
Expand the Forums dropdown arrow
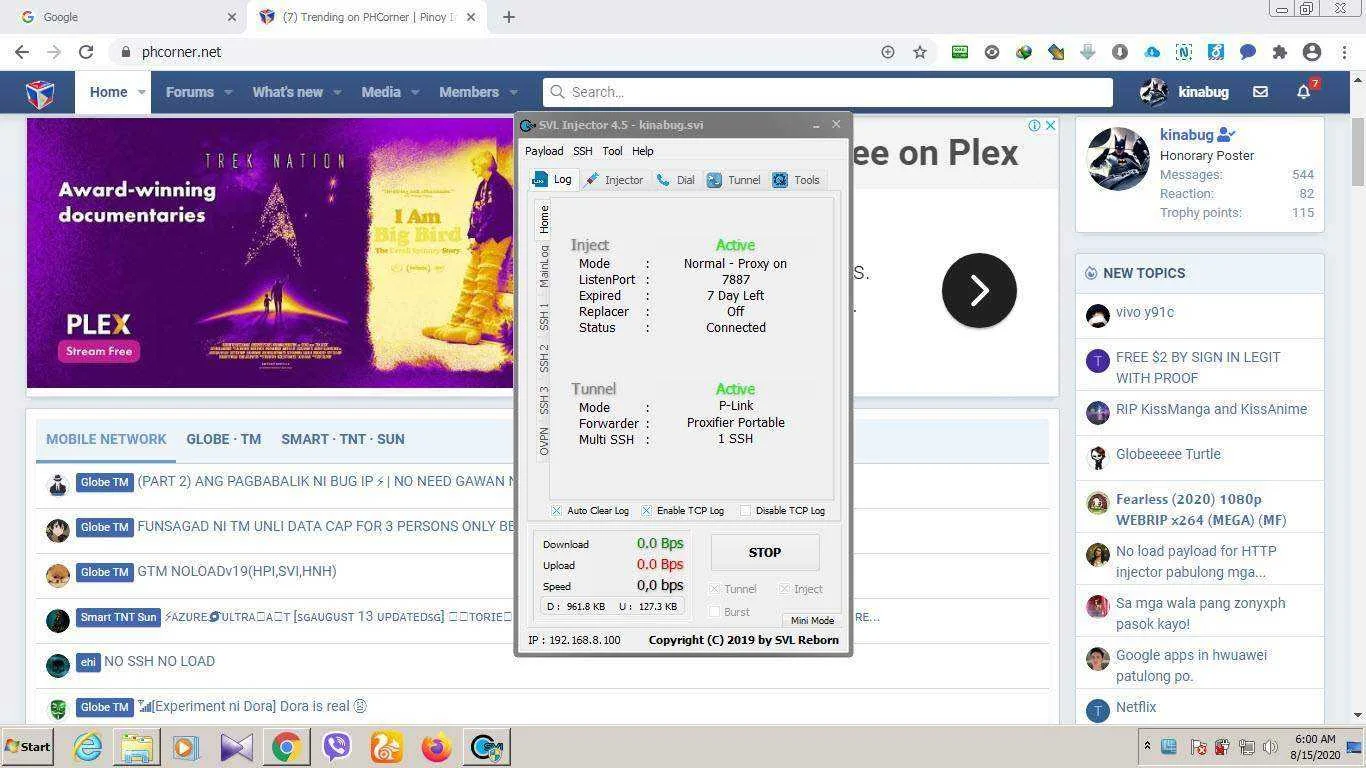click(x=228, y=92)
